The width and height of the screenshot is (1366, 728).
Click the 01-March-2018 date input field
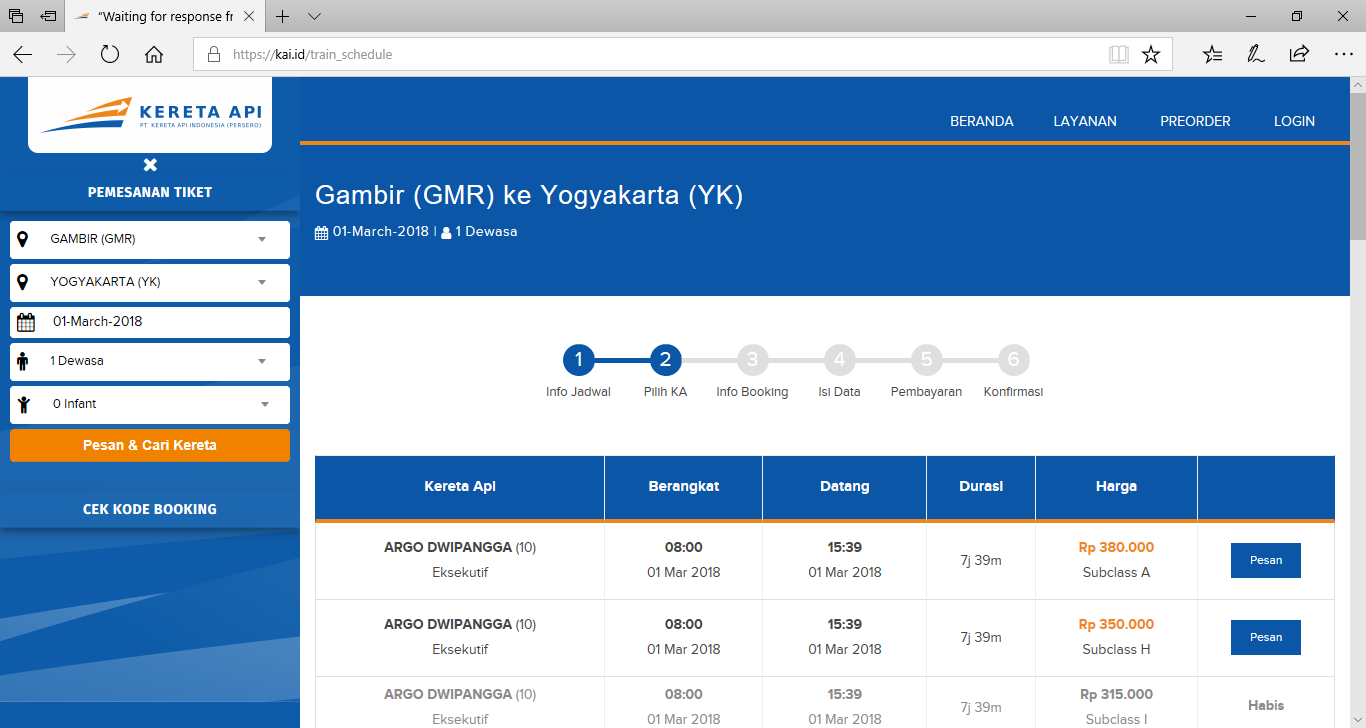coord(150,322)
